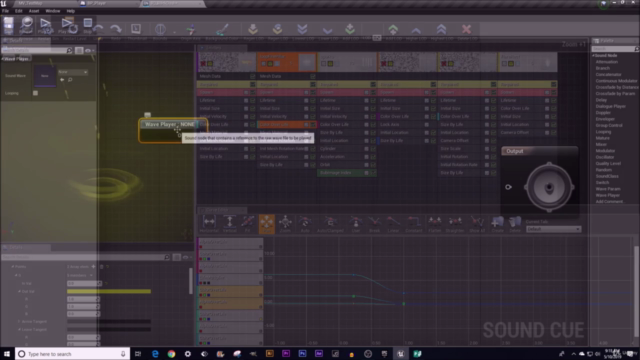Jump to Highest LOD icon
640x360 pixels.
[x=441, y=29]
